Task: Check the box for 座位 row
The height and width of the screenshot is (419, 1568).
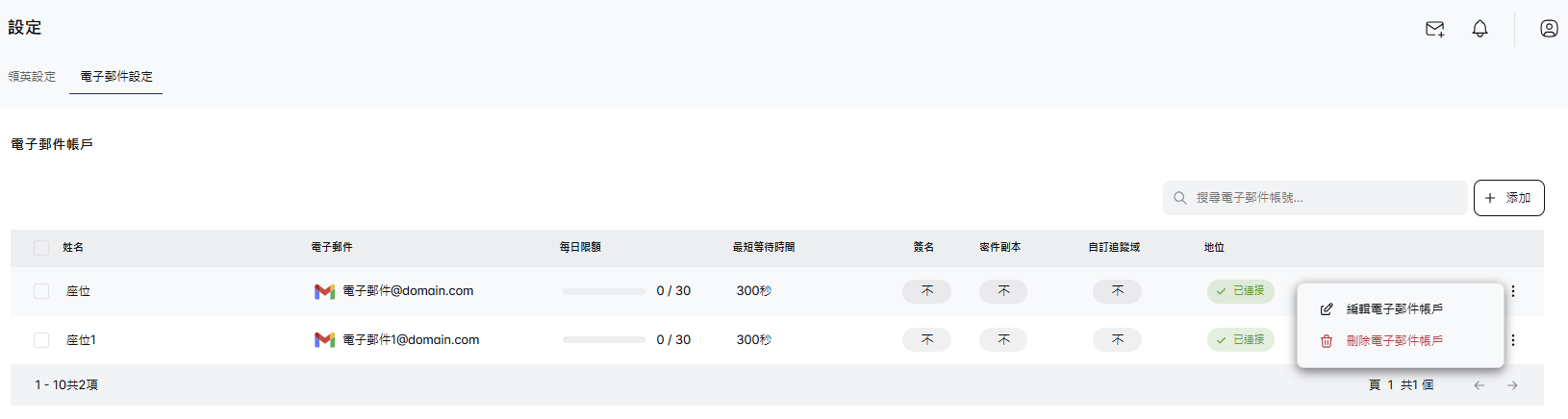Action: pos(41,291)
